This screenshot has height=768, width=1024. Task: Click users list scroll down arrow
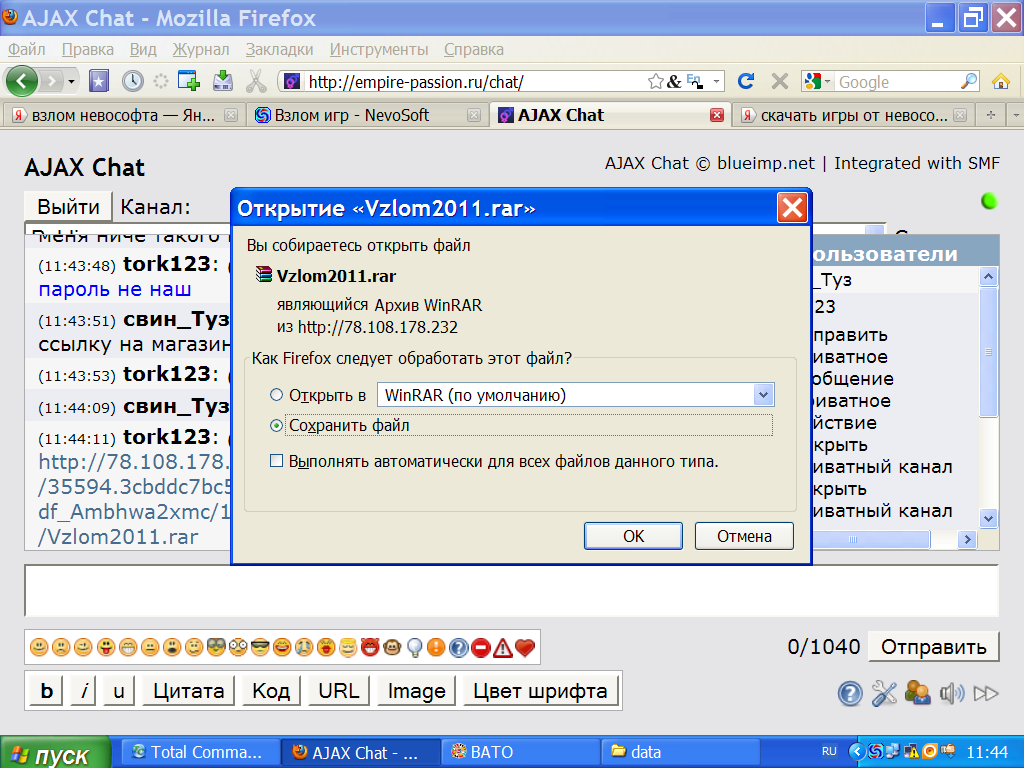click(x=988, y=519)
